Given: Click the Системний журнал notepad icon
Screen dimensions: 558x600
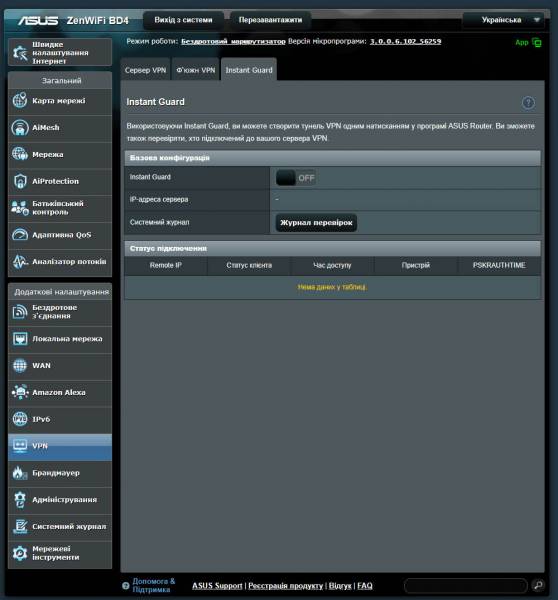Looking at the screenshot, I should 20,526.
